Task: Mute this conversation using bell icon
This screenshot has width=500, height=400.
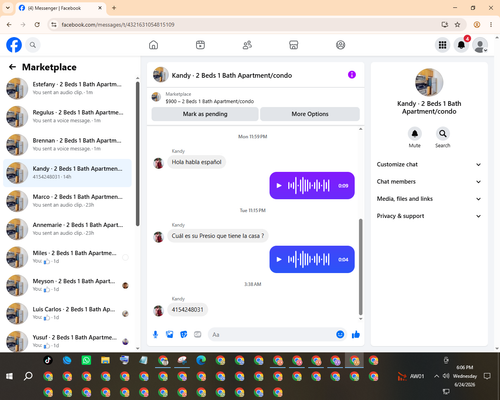Action: pos(415,134)
